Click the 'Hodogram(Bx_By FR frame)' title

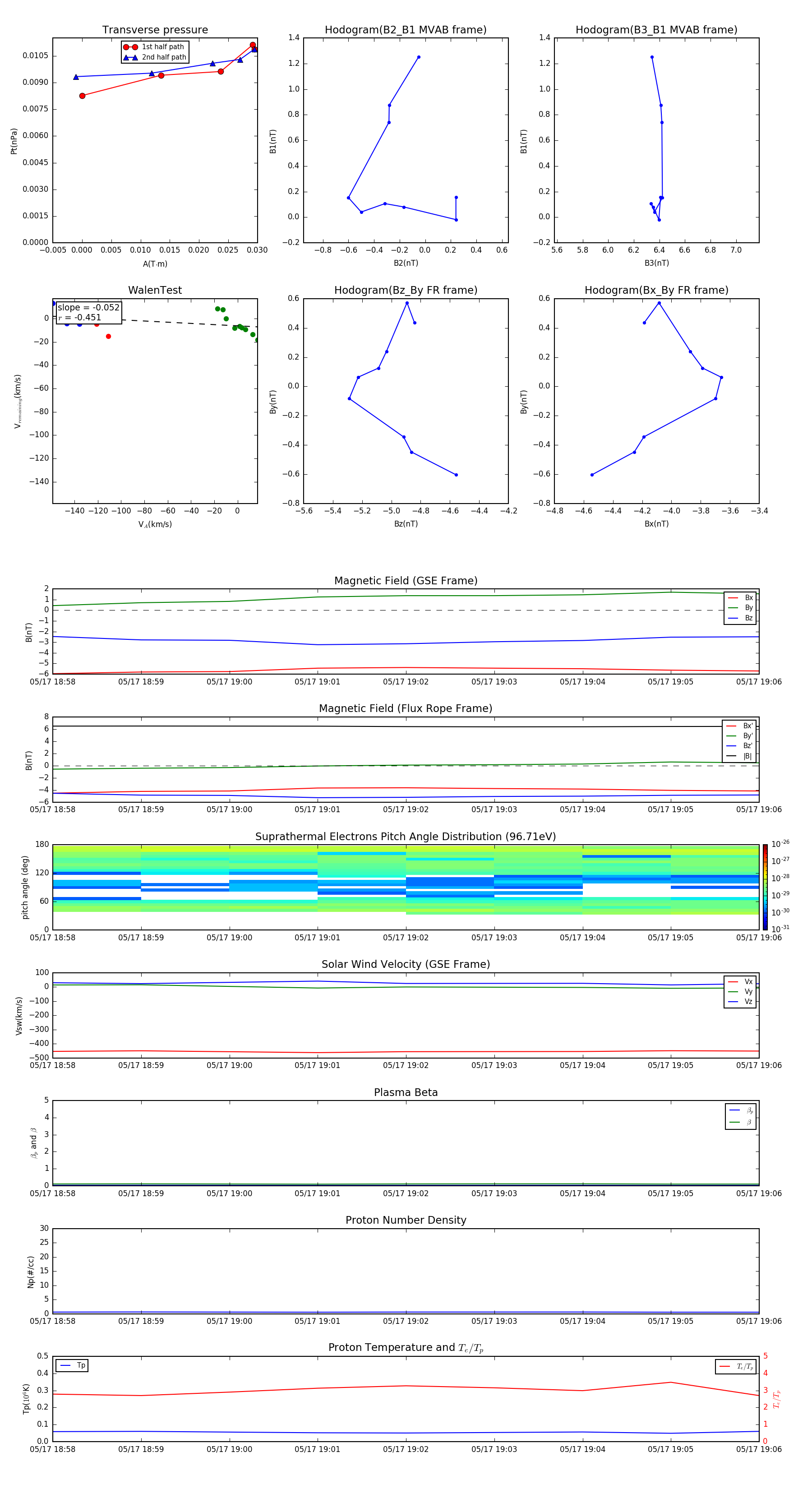point(656,290)
